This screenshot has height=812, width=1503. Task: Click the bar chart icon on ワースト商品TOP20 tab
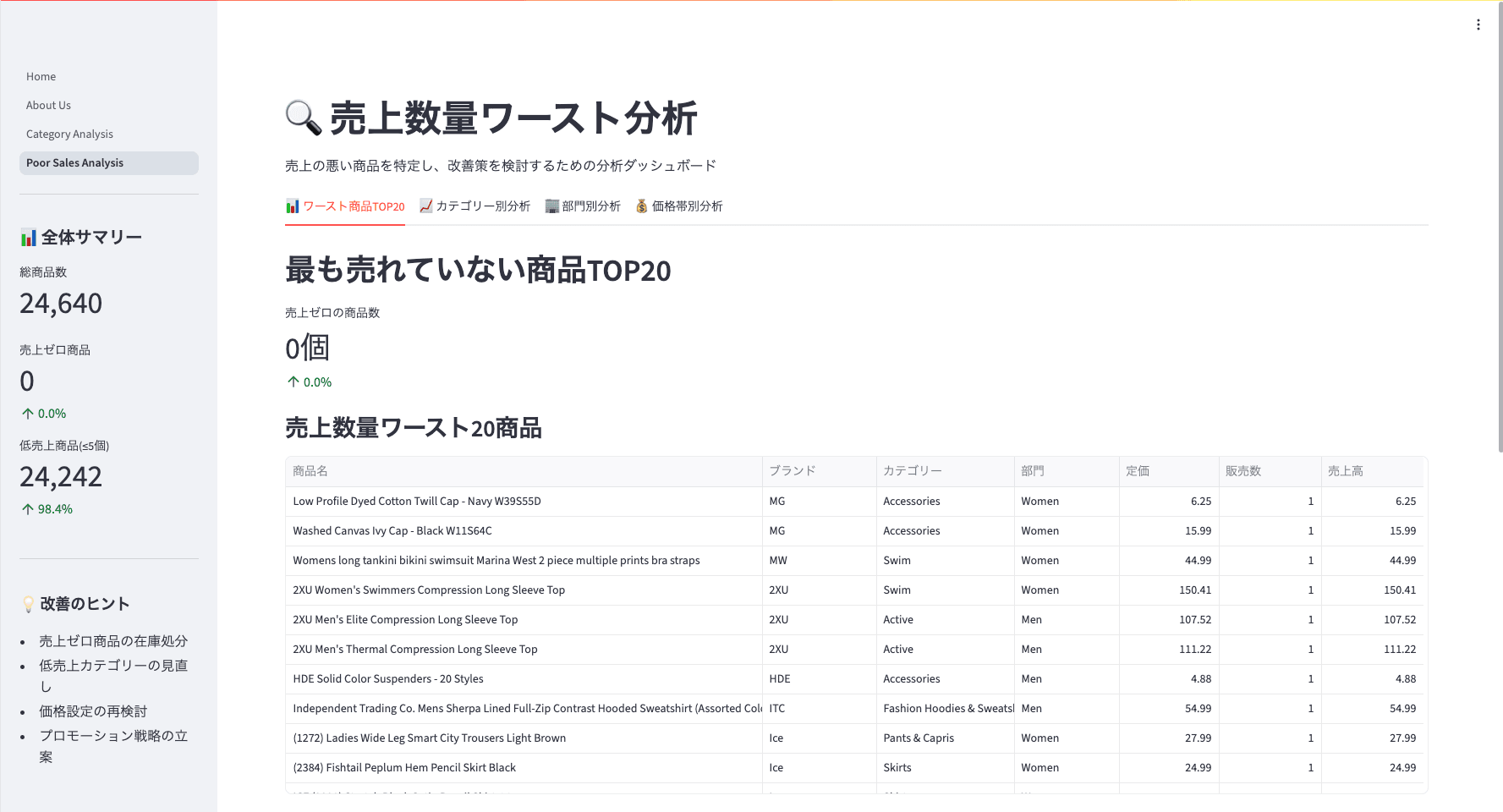[293, 206]
